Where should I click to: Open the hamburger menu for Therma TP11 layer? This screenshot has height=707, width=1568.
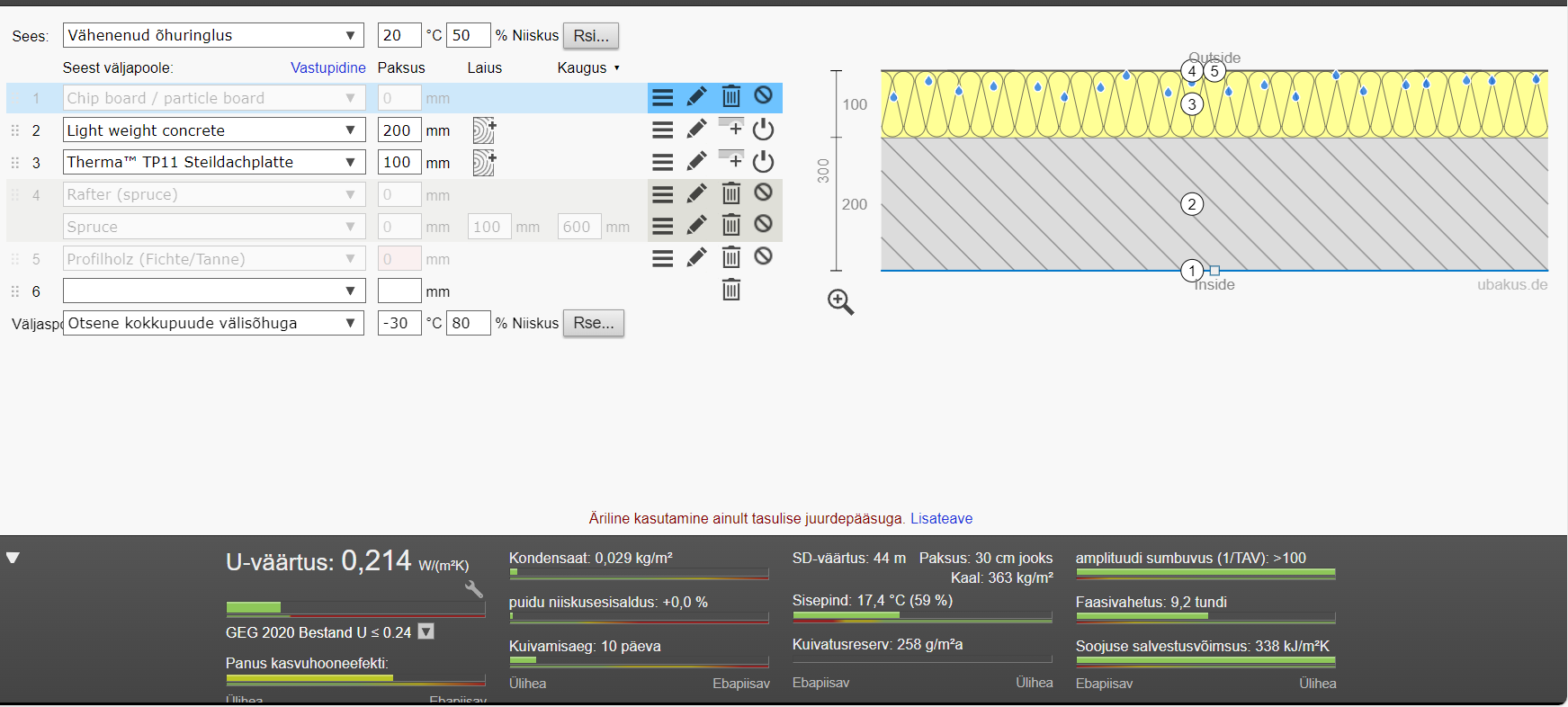point(663,162)
